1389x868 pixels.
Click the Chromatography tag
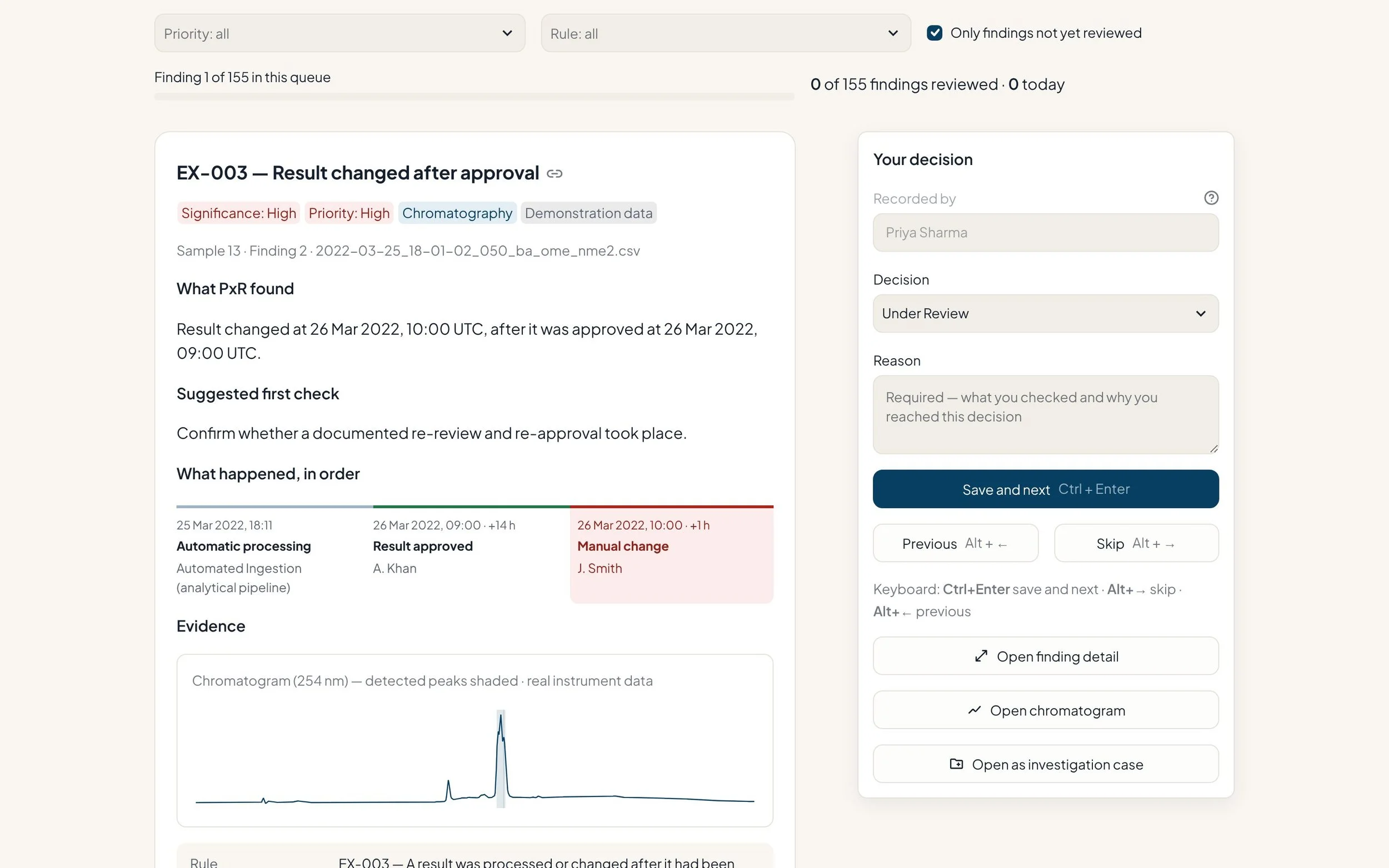pyautogui.click(x=457, y=213)
